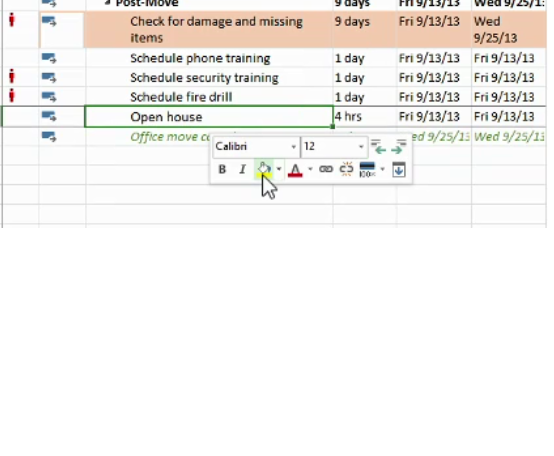The image size is (554, 456).
Task: Click start date of Schedule security training
Action: (429, 78)
